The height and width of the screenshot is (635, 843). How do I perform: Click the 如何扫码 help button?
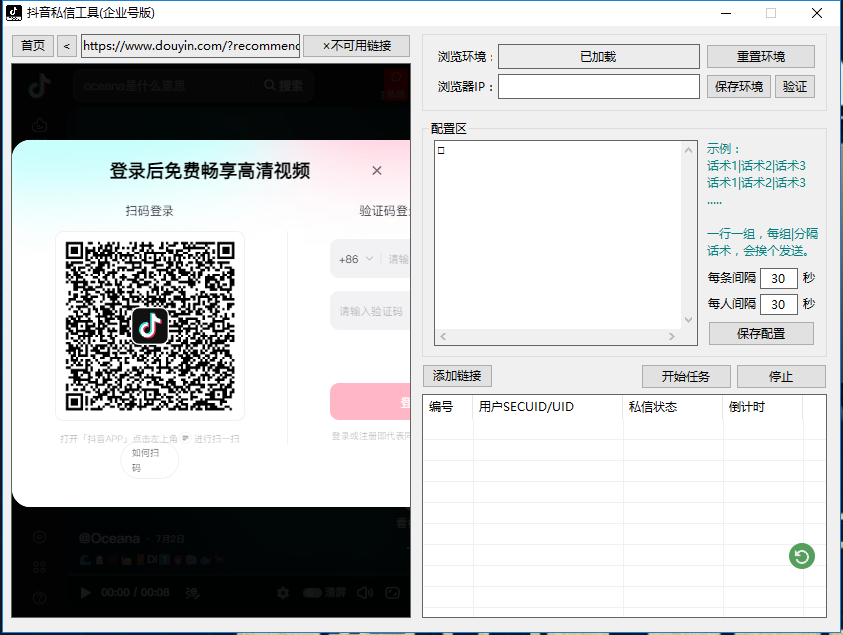point(149,460)
